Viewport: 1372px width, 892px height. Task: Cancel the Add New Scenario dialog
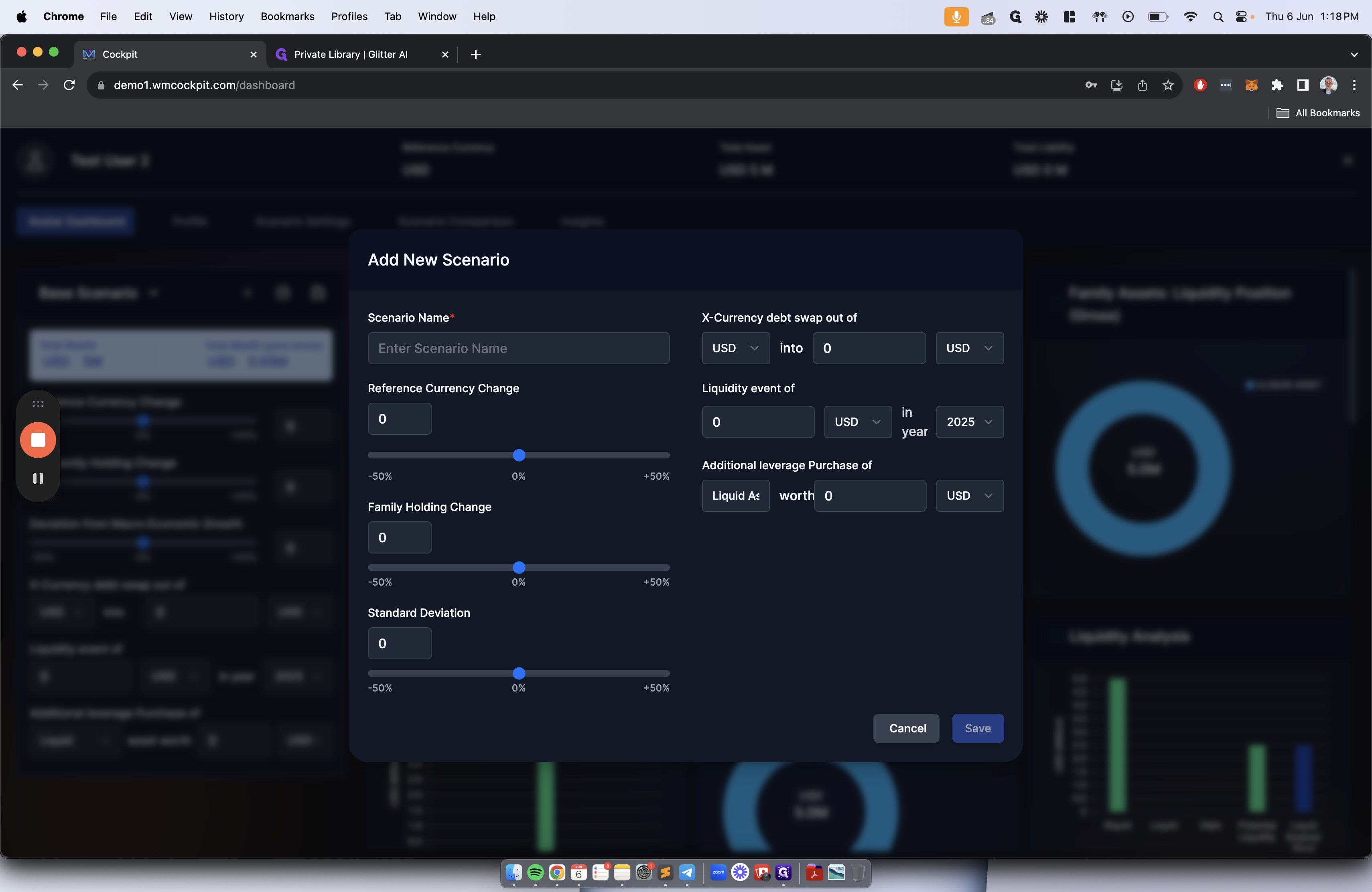[906, 728]
